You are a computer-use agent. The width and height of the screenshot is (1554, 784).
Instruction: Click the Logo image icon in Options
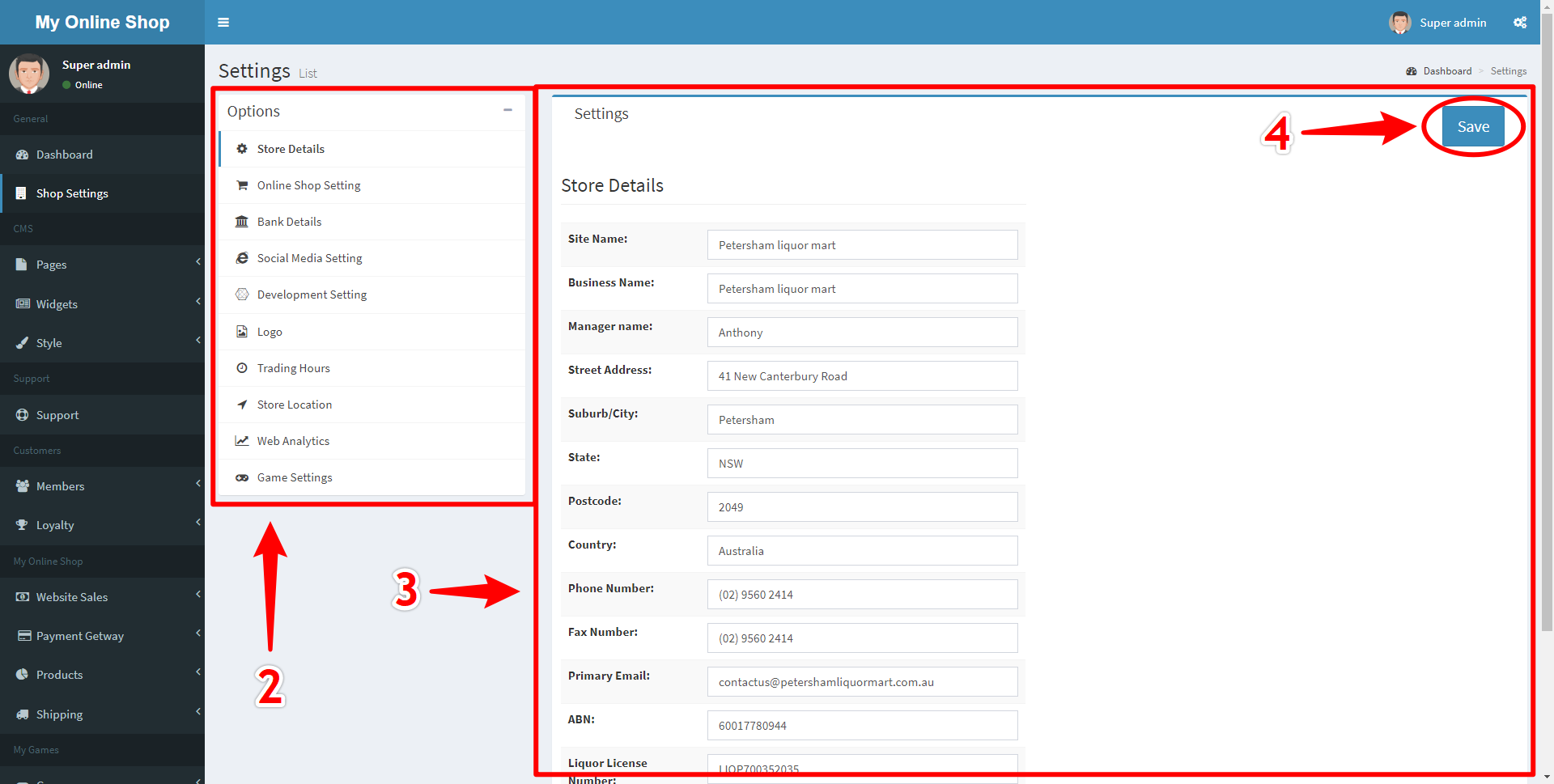tap(242, 332)
